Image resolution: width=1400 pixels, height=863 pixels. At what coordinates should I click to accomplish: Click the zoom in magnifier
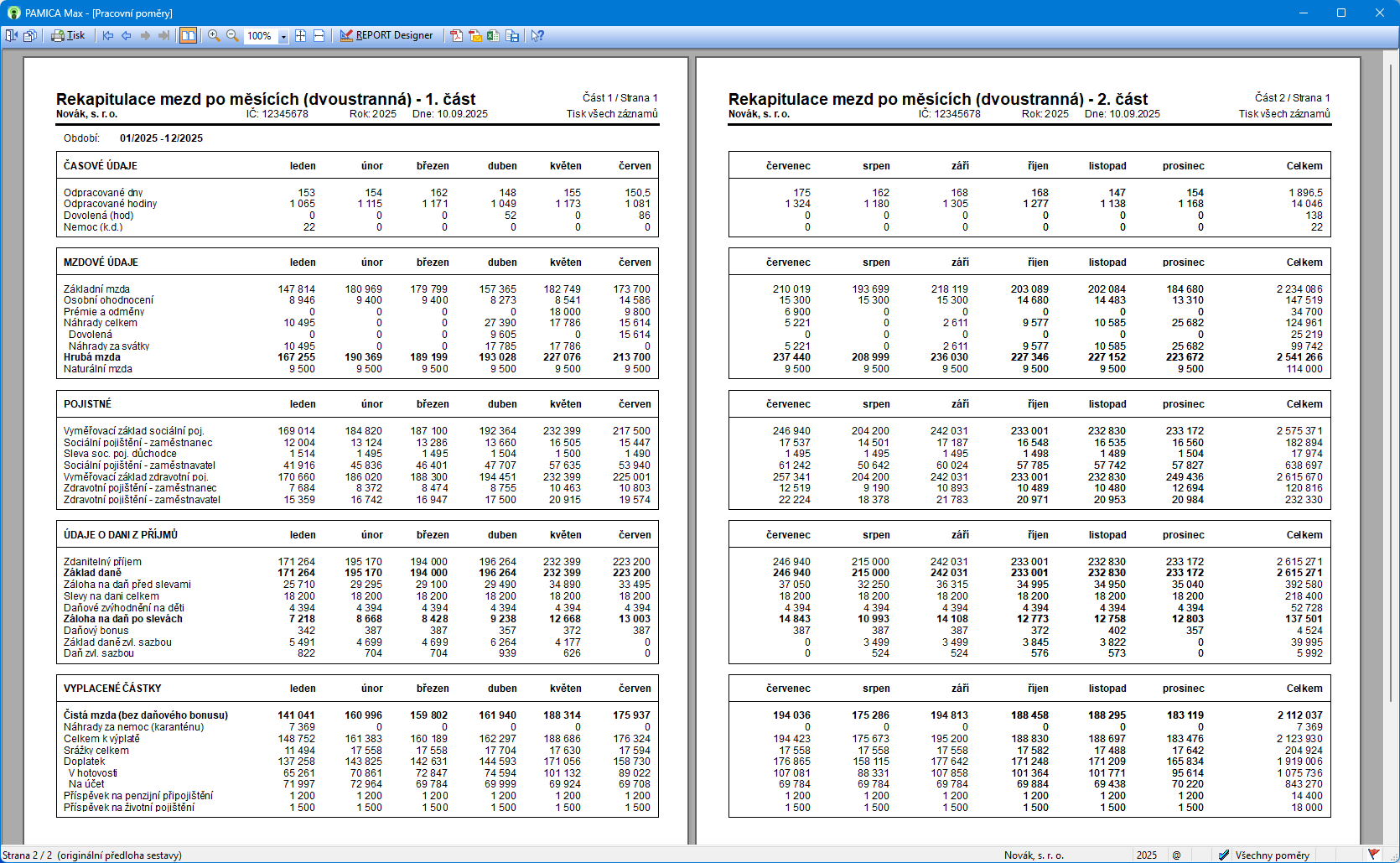214,35
